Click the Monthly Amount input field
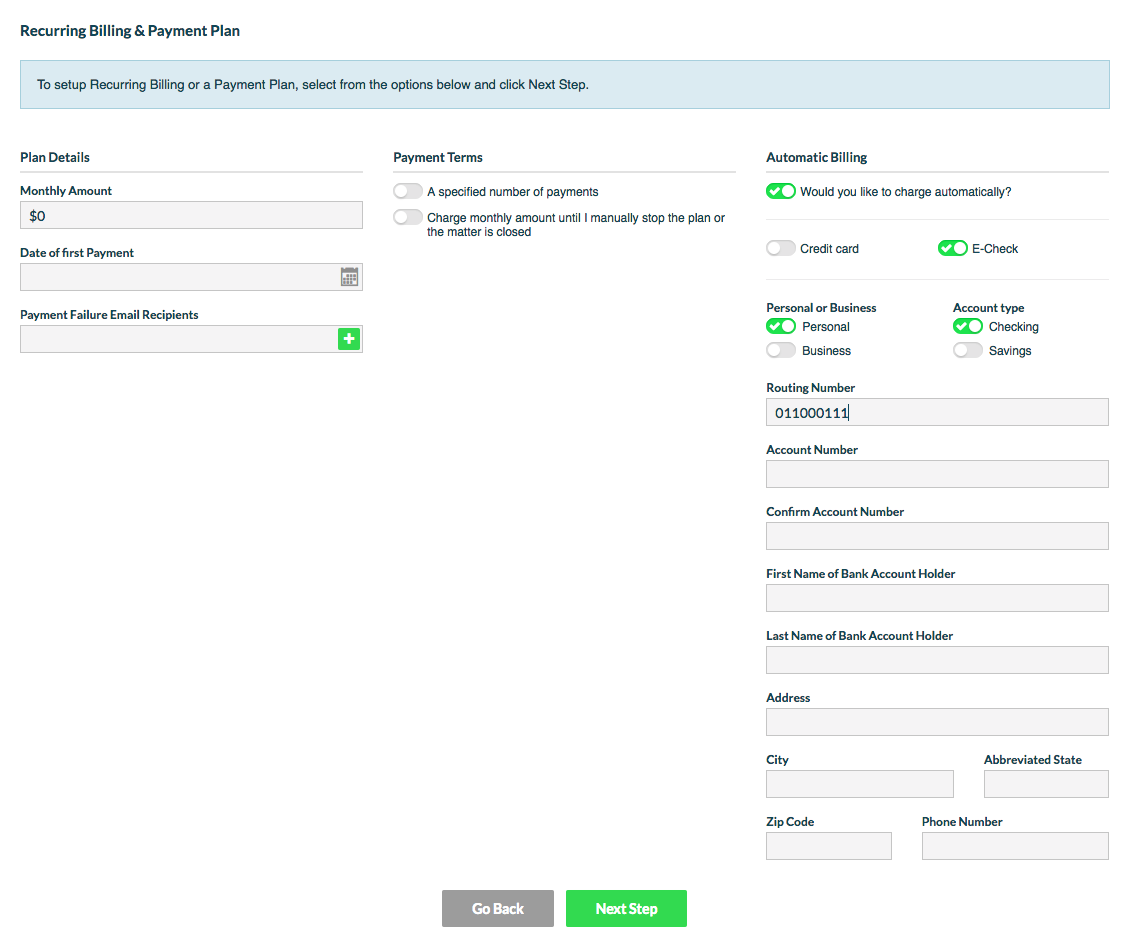The width and height of the screenshot is (1130, 943). point(190,215)
